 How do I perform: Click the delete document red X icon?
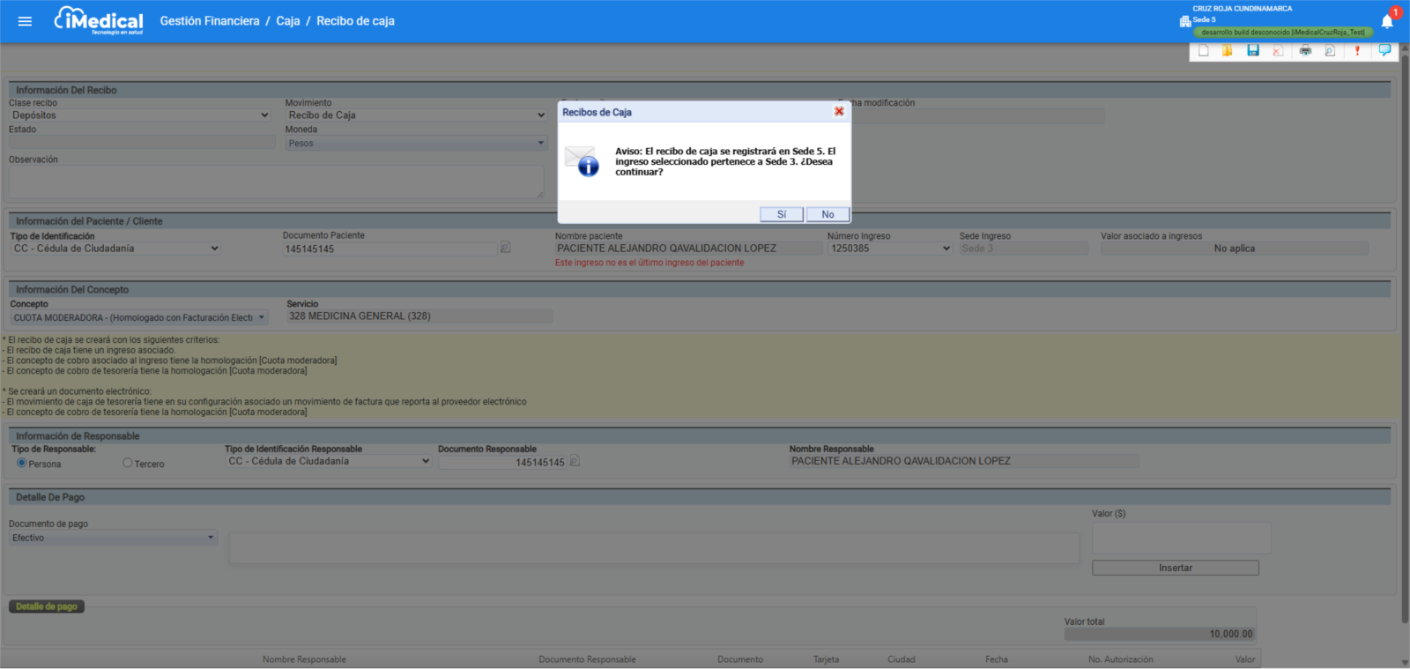point(1278,51)
